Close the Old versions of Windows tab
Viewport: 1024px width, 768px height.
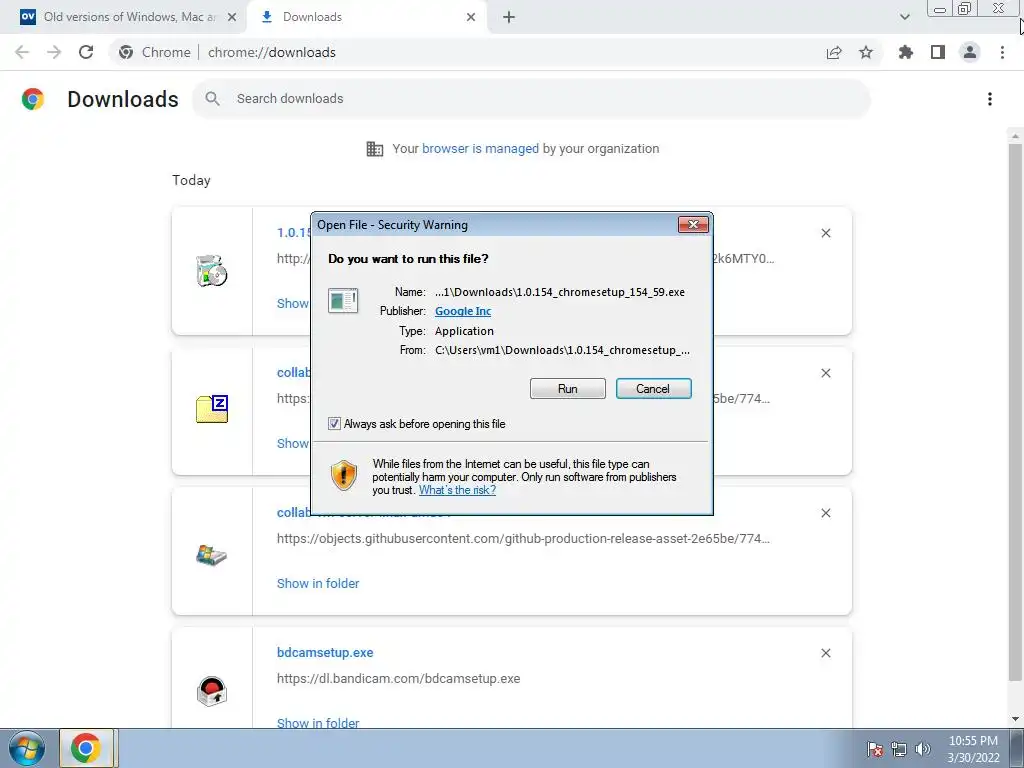231,17
